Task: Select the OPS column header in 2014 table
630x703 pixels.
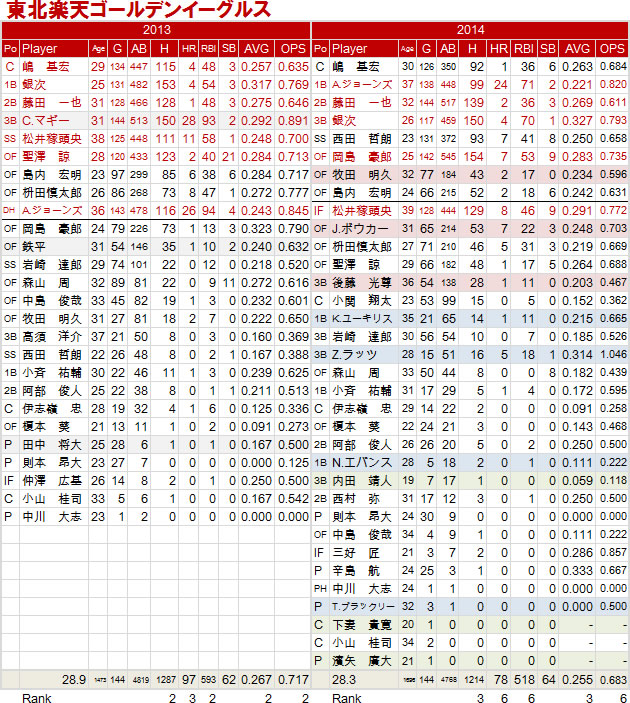Action: tap(612, 48)
